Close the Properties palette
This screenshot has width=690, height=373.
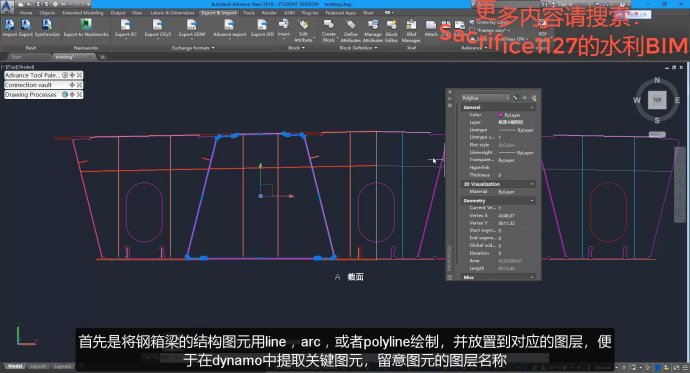click(x=450, y=92)
